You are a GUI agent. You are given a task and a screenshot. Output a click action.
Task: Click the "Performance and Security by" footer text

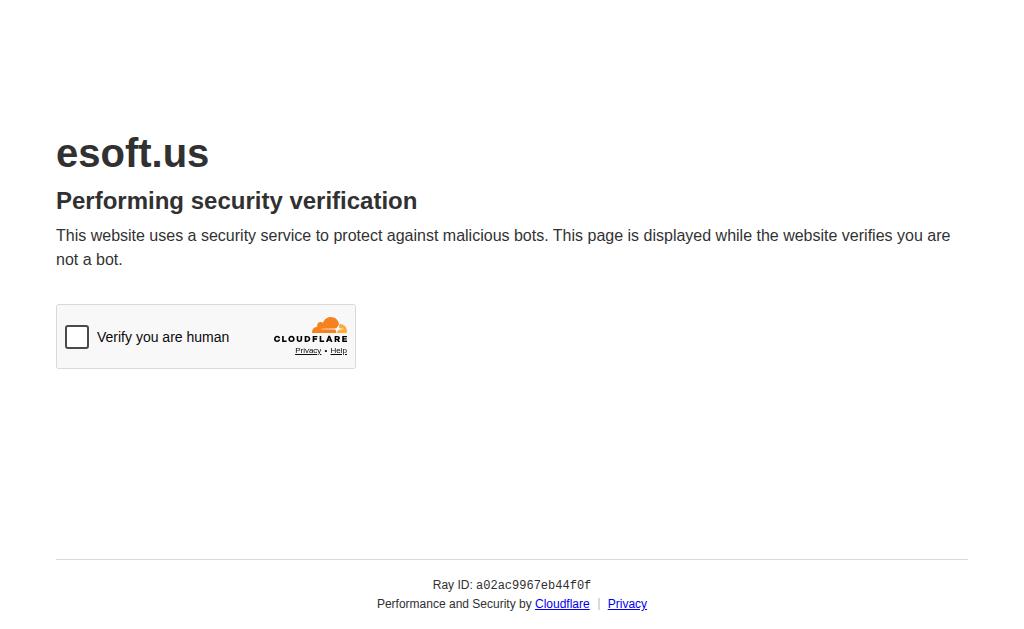click(x=454, y=604)
